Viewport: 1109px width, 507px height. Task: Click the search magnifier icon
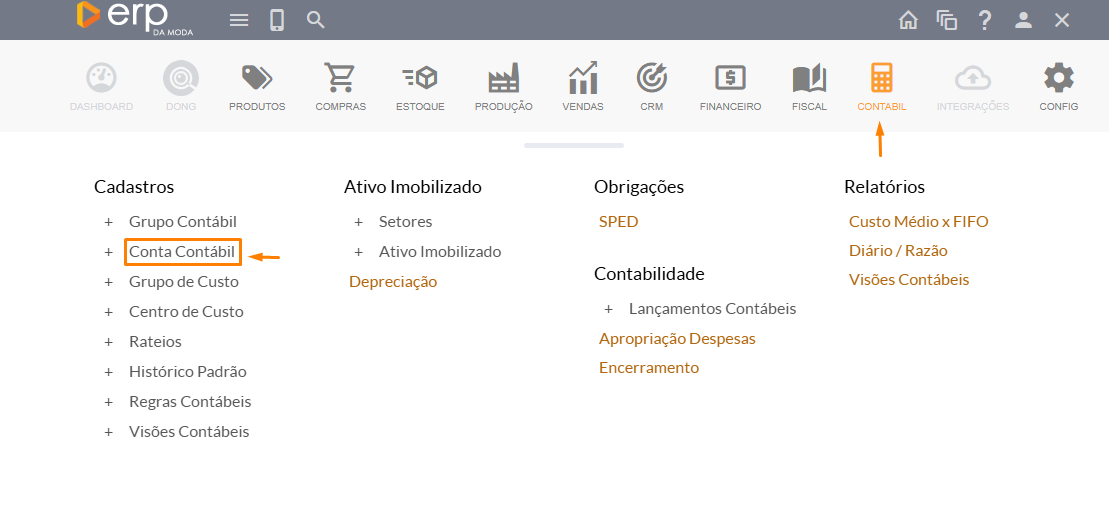click(315, 20)
